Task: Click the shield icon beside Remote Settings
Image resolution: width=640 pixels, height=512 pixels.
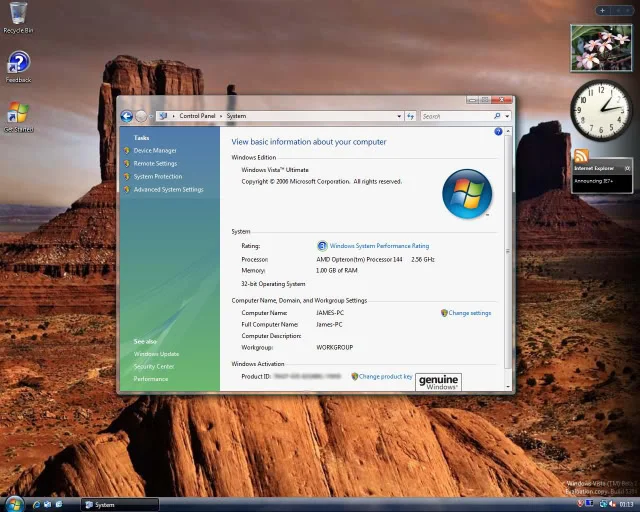Action: coord(127,164)
